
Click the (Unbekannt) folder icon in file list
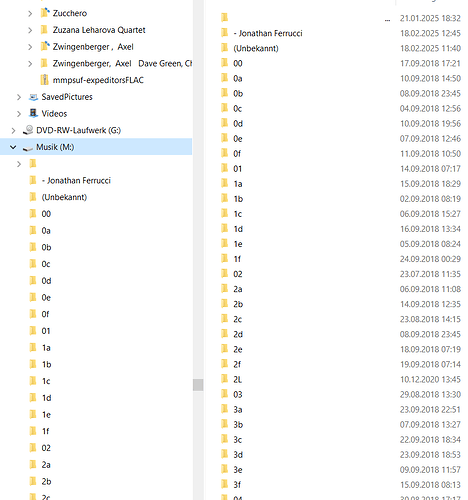coord(225,48)
